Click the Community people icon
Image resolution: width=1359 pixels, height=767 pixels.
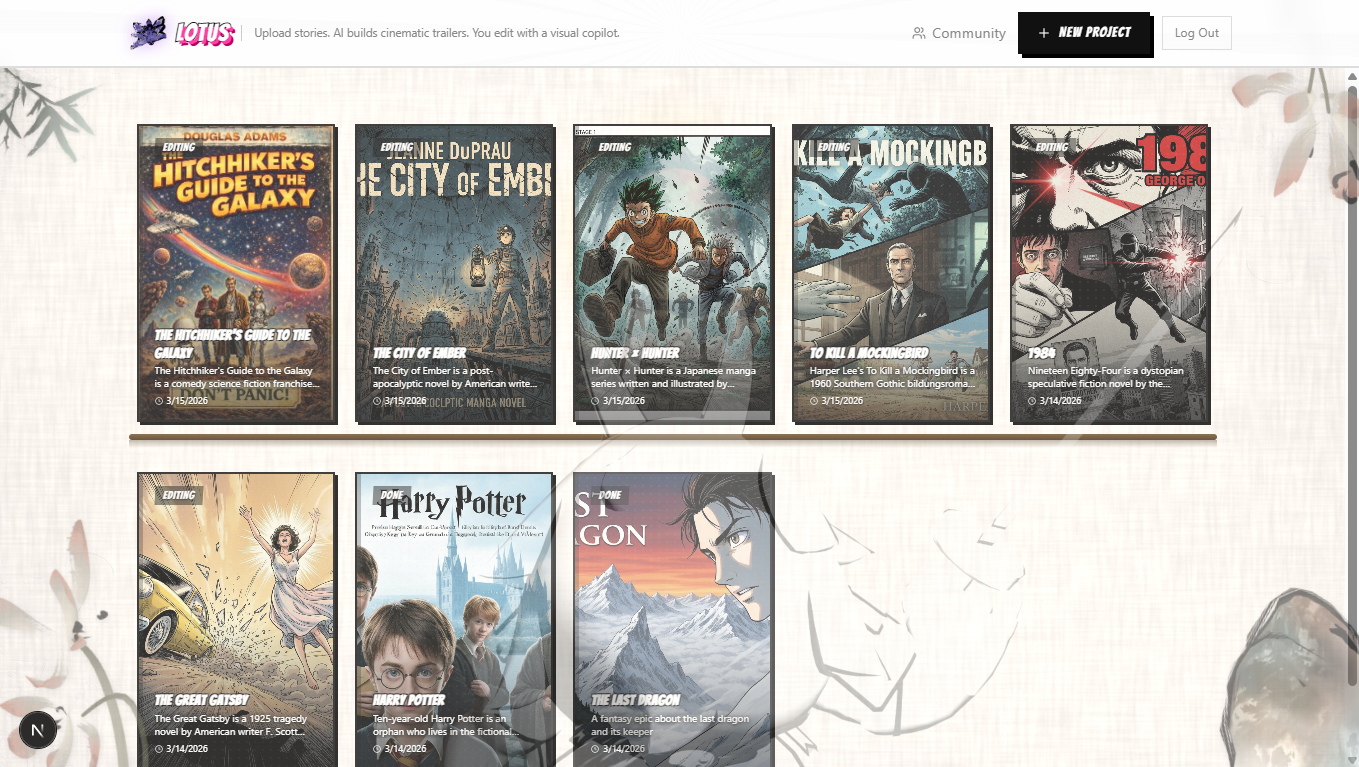[919, 33]
